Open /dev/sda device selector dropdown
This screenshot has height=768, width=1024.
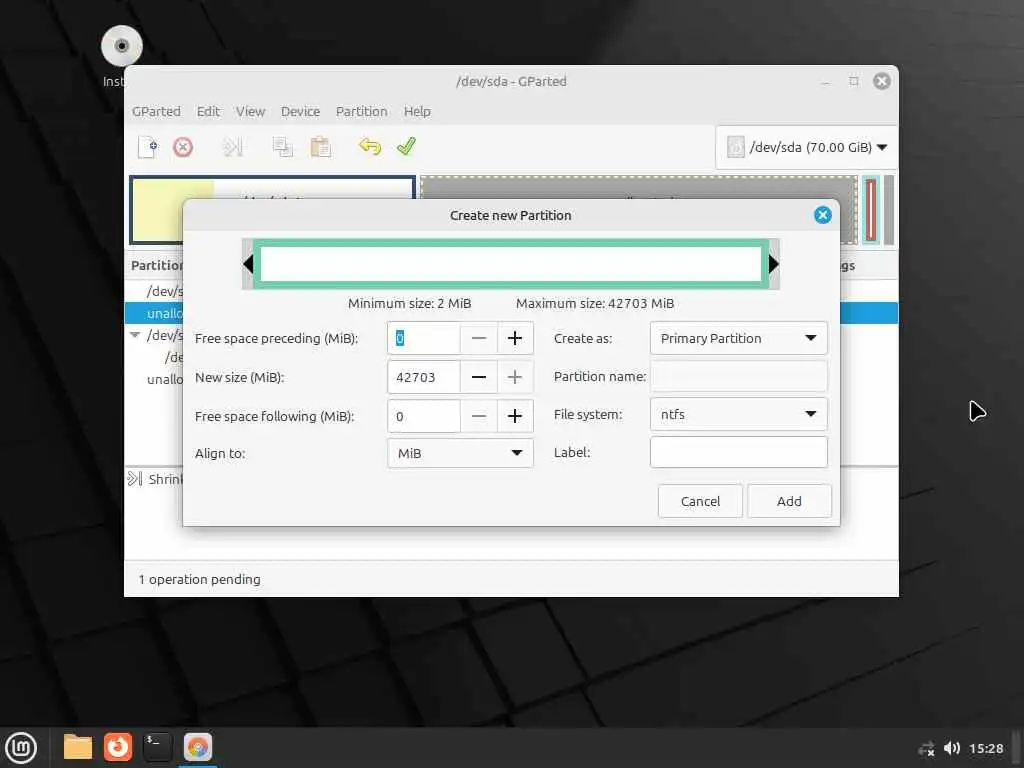(x=807, y=148)
